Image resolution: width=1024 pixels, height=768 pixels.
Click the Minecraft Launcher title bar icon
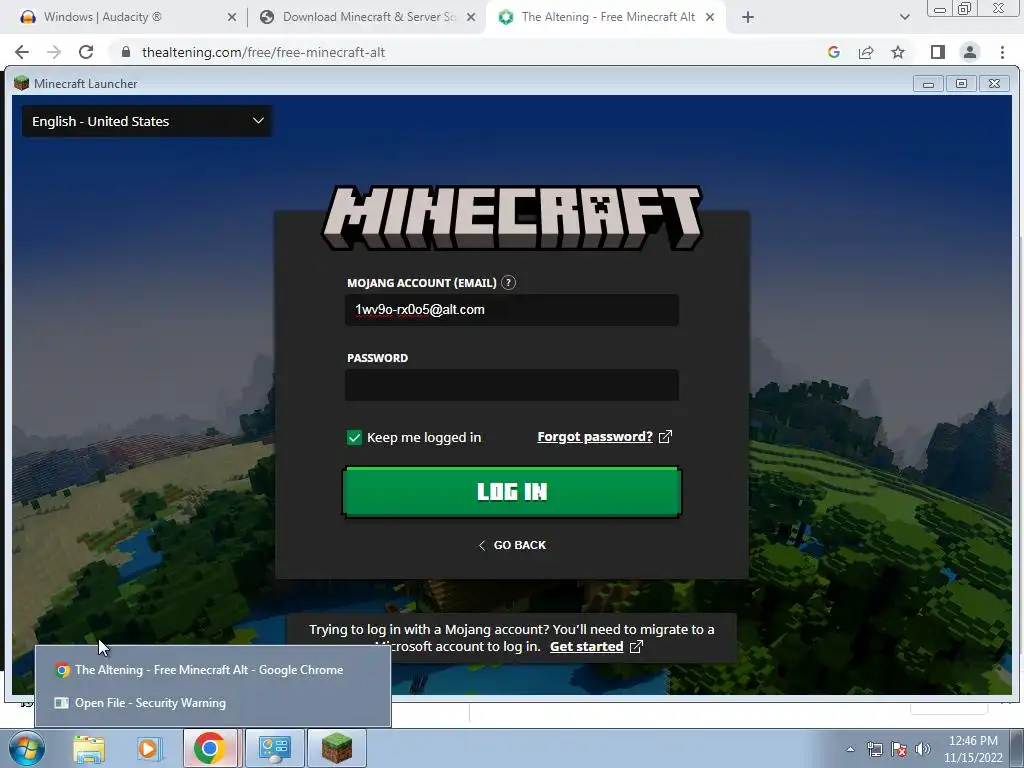(x=22, y=83)
